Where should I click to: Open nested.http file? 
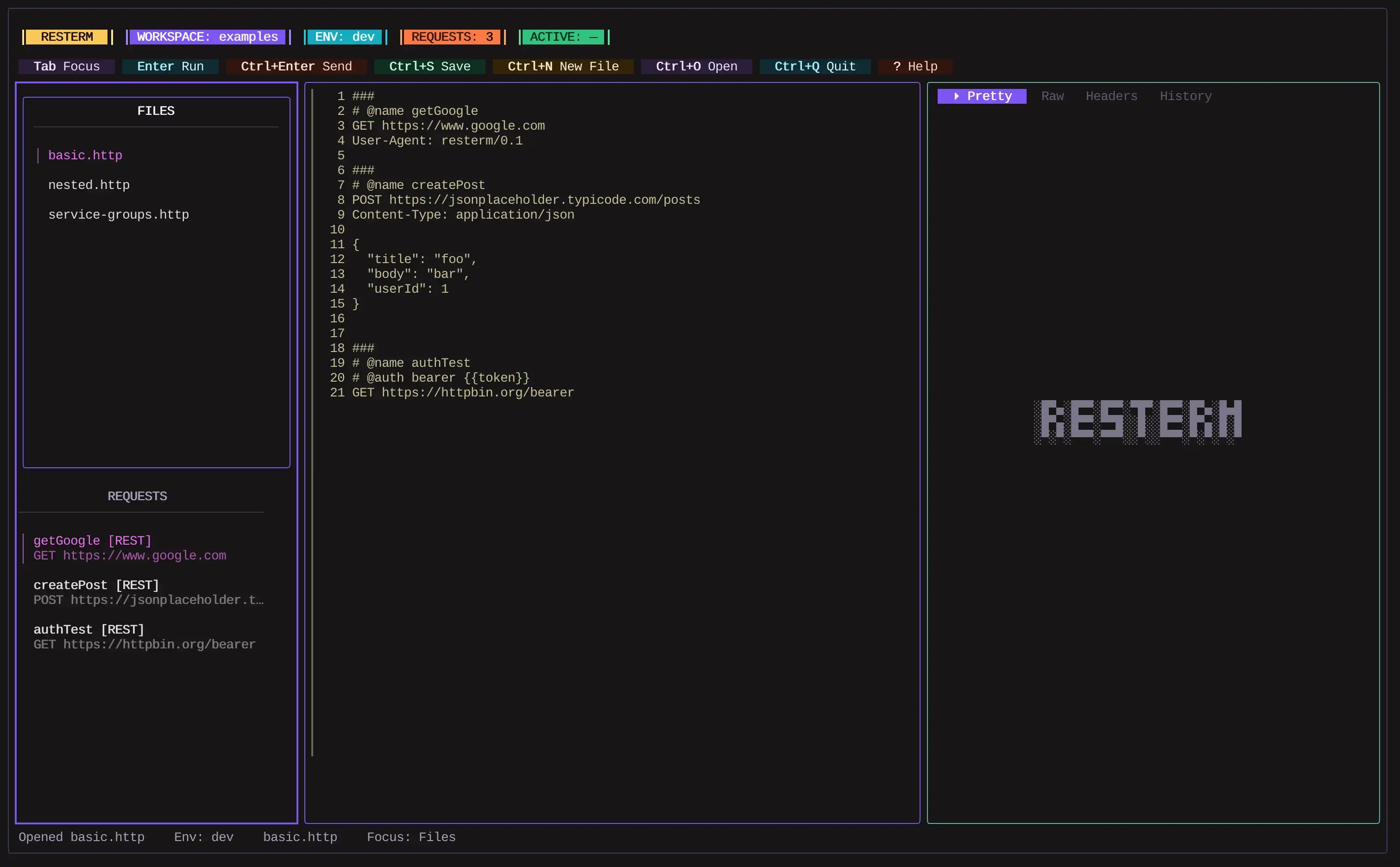(x=89, y=185)
